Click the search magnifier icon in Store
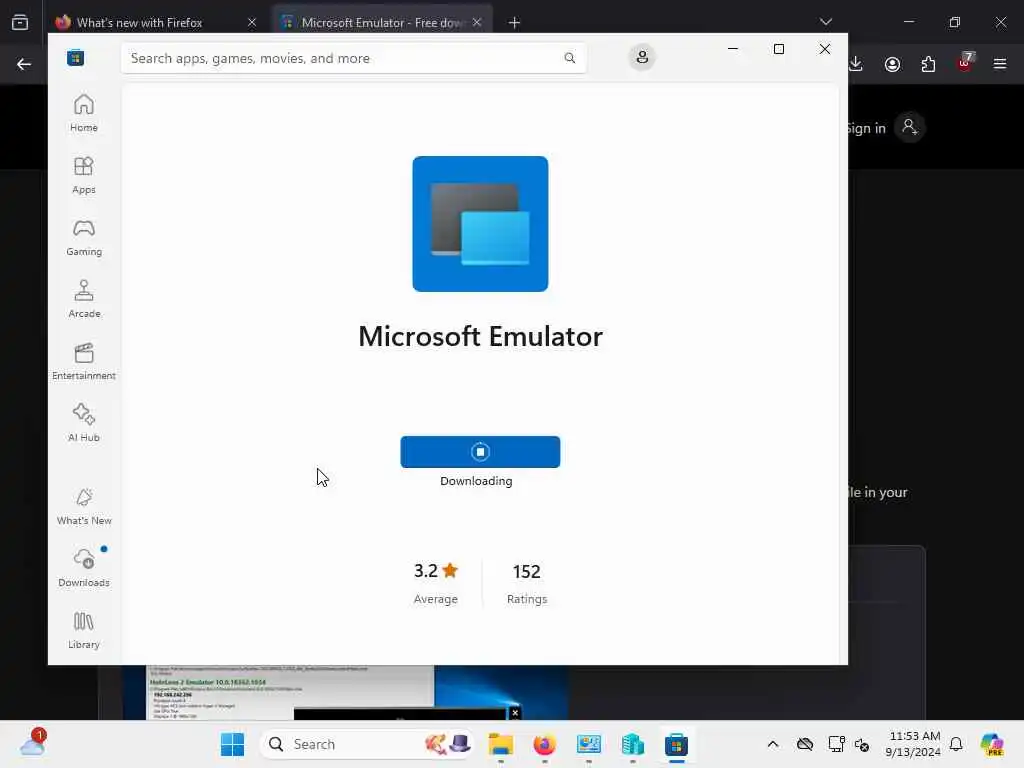This screenshot has height=768, width=1024. [569, 58]
